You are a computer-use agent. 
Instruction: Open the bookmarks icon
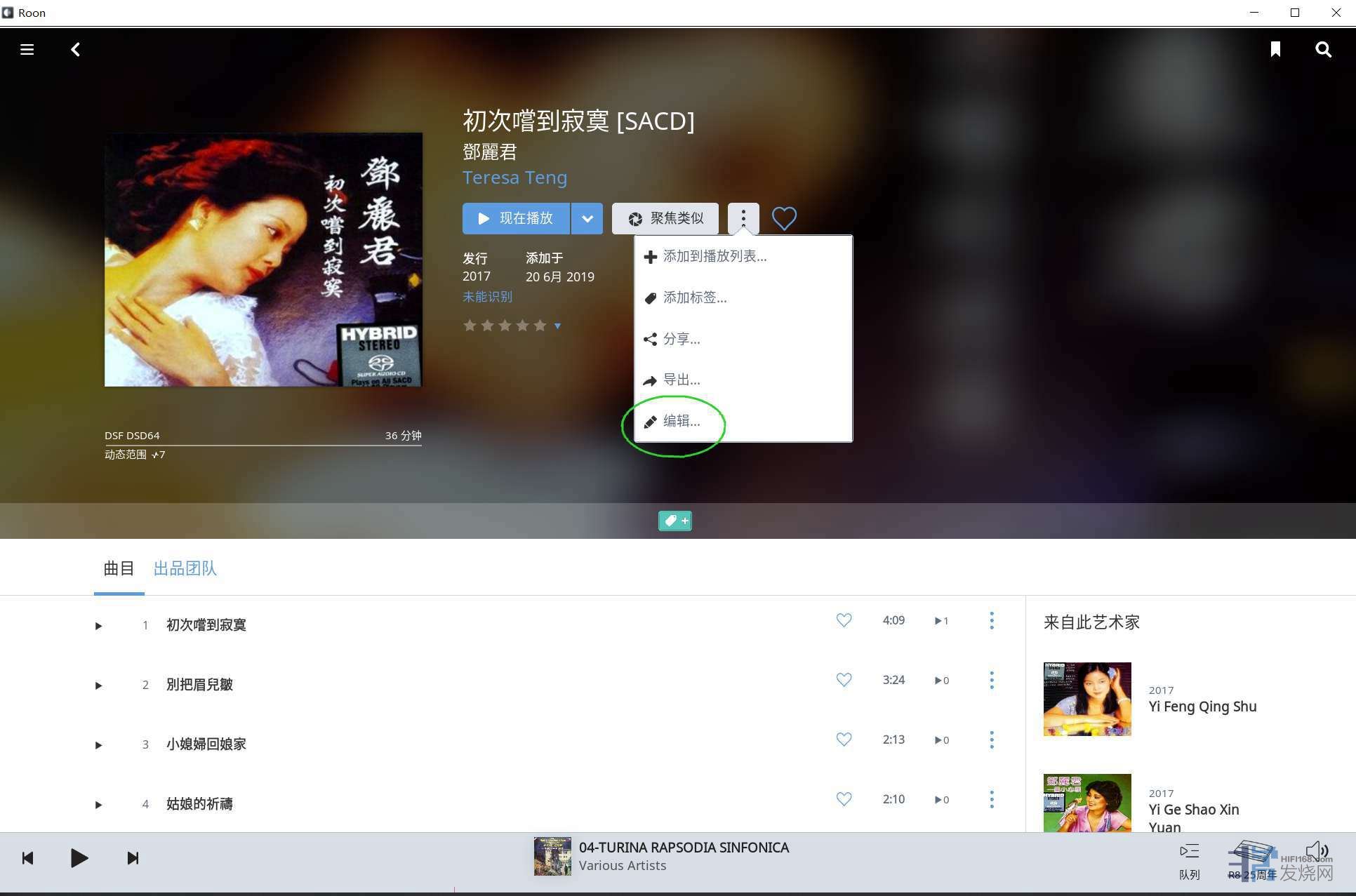(x=1275, y=49)
